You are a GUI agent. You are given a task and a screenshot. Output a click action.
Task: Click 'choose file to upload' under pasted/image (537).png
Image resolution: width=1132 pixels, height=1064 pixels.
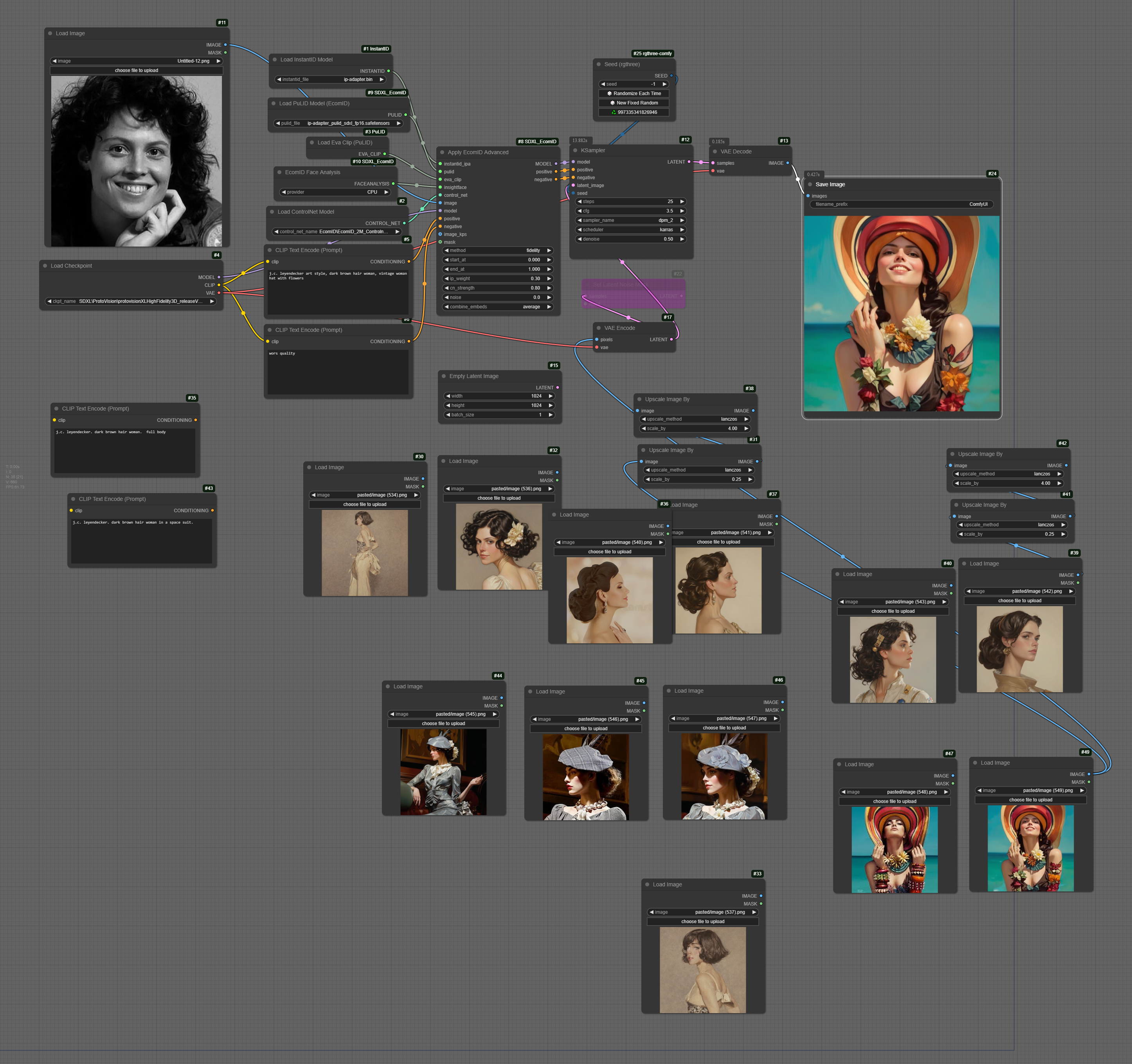pyautogui.click(x=703, y=922)
